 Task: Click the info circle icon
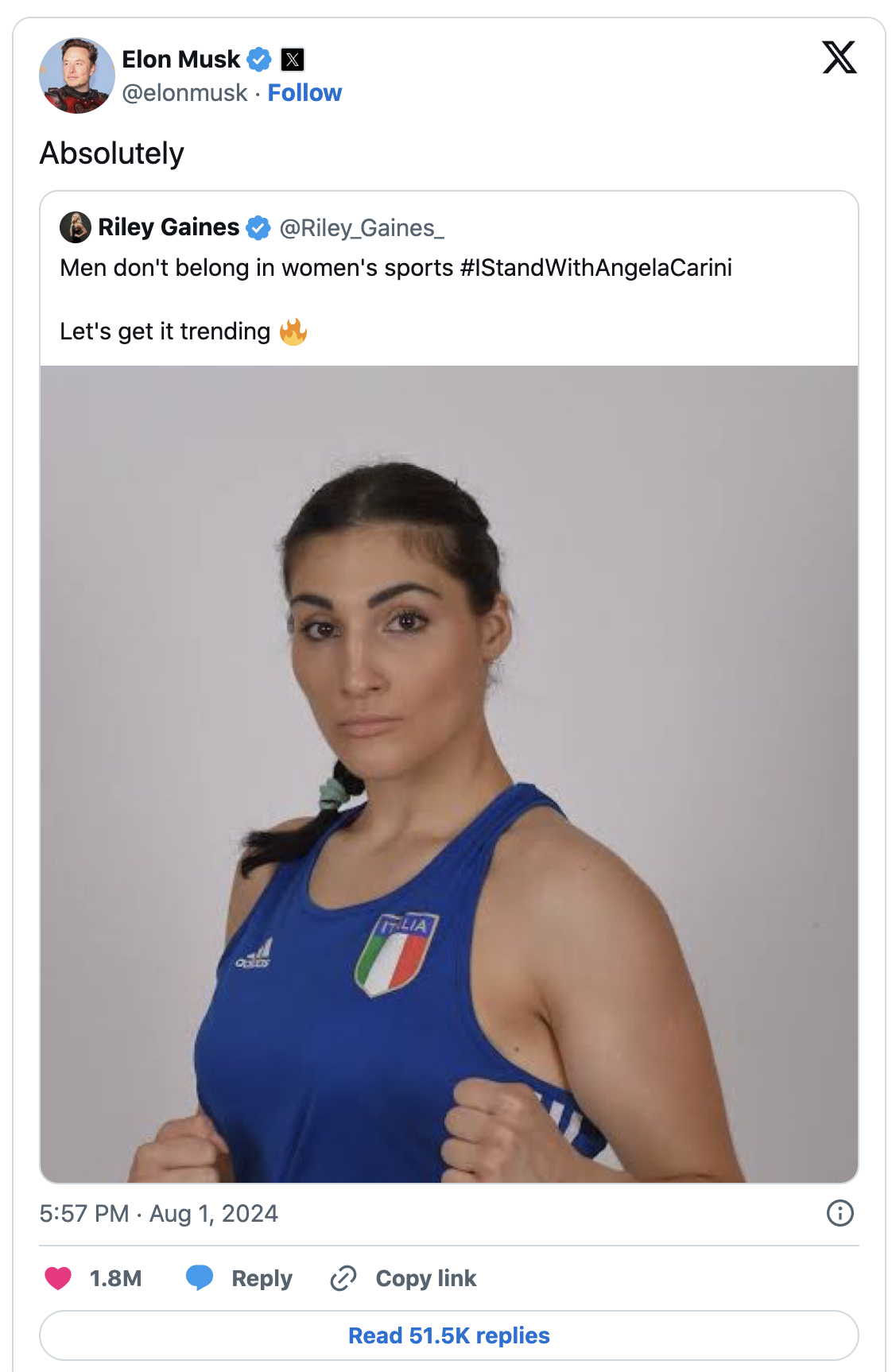[x=840, y=1213]
